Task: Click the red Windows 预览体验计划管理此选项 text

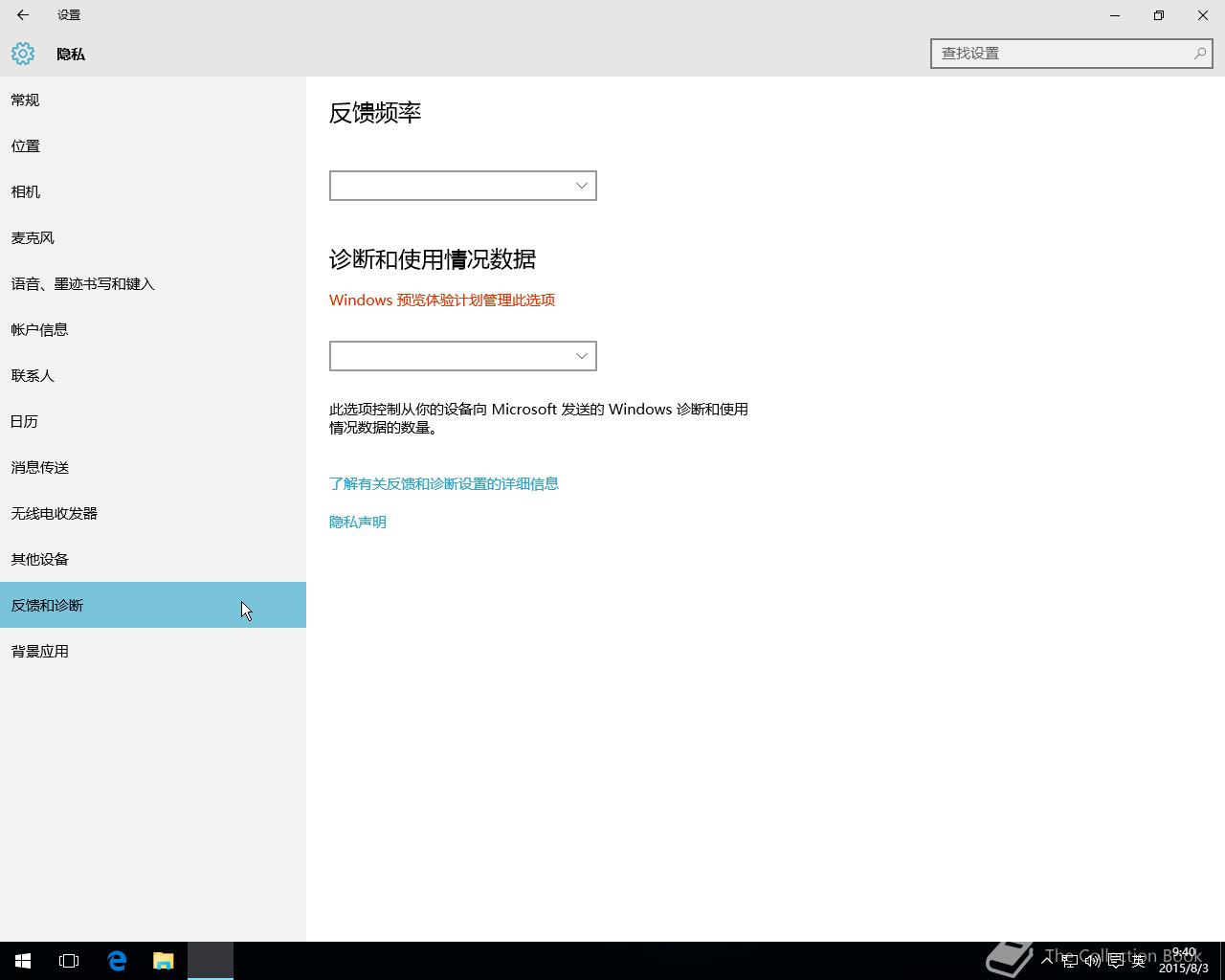Action: pos(442,300)
